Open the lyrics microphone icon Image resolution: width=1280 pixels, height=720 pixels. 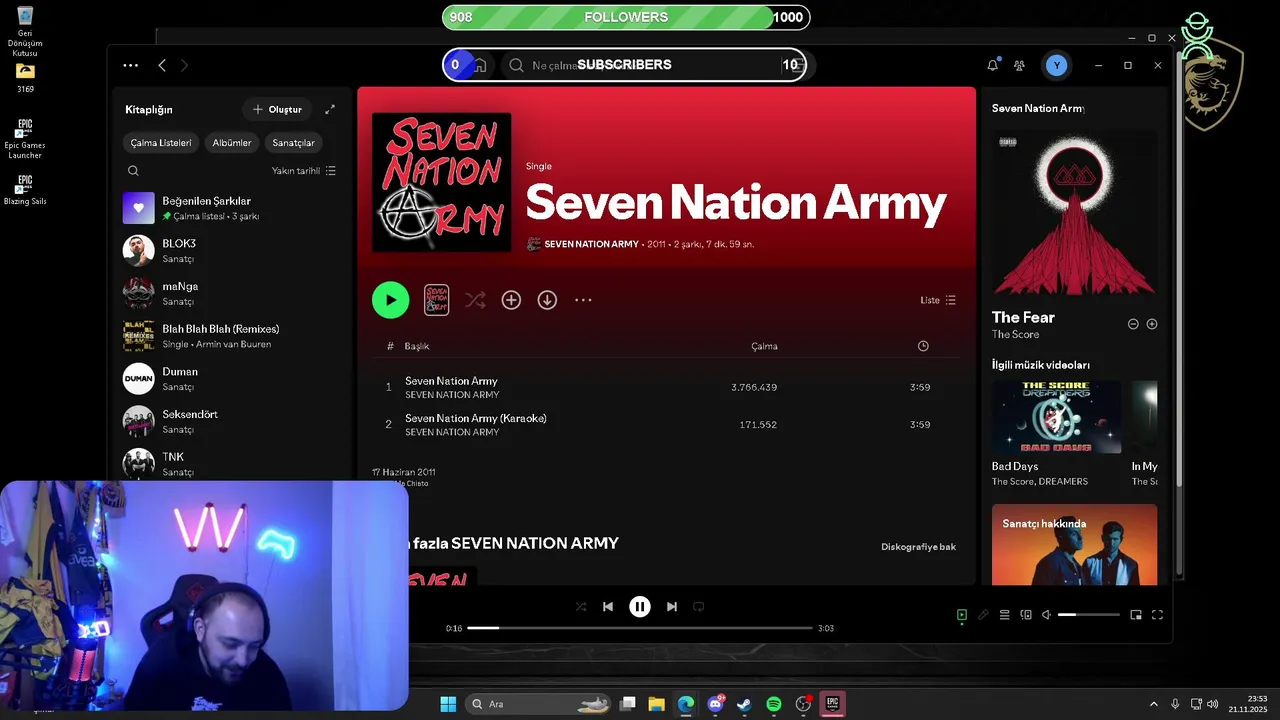(x=983, y=615)
